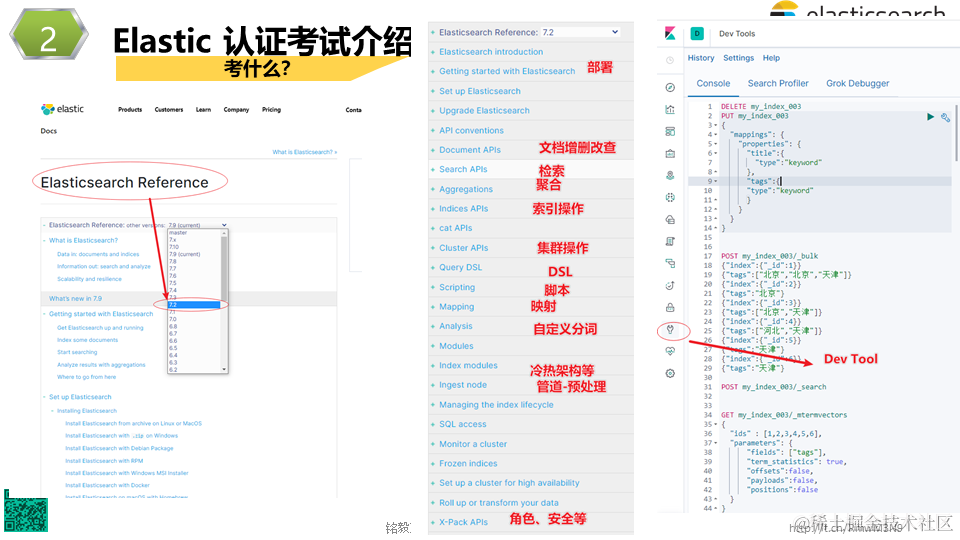Click the elastic logo on docs page
The image size is (960, 540).
click(62, 109)
